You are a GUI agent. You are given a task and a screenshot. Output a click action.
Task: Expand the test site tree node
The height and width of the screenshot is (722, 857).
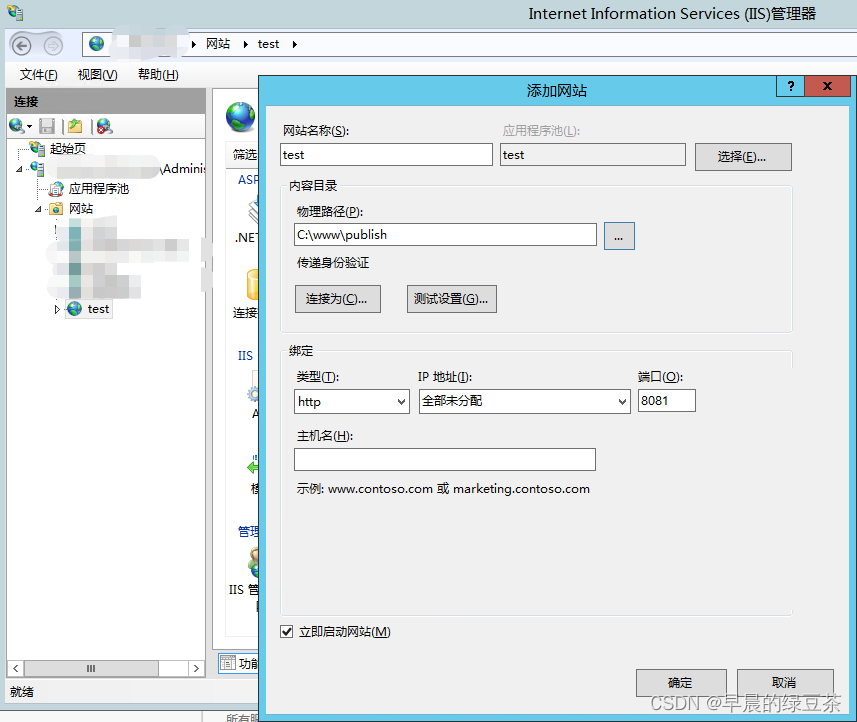(58, 309)
